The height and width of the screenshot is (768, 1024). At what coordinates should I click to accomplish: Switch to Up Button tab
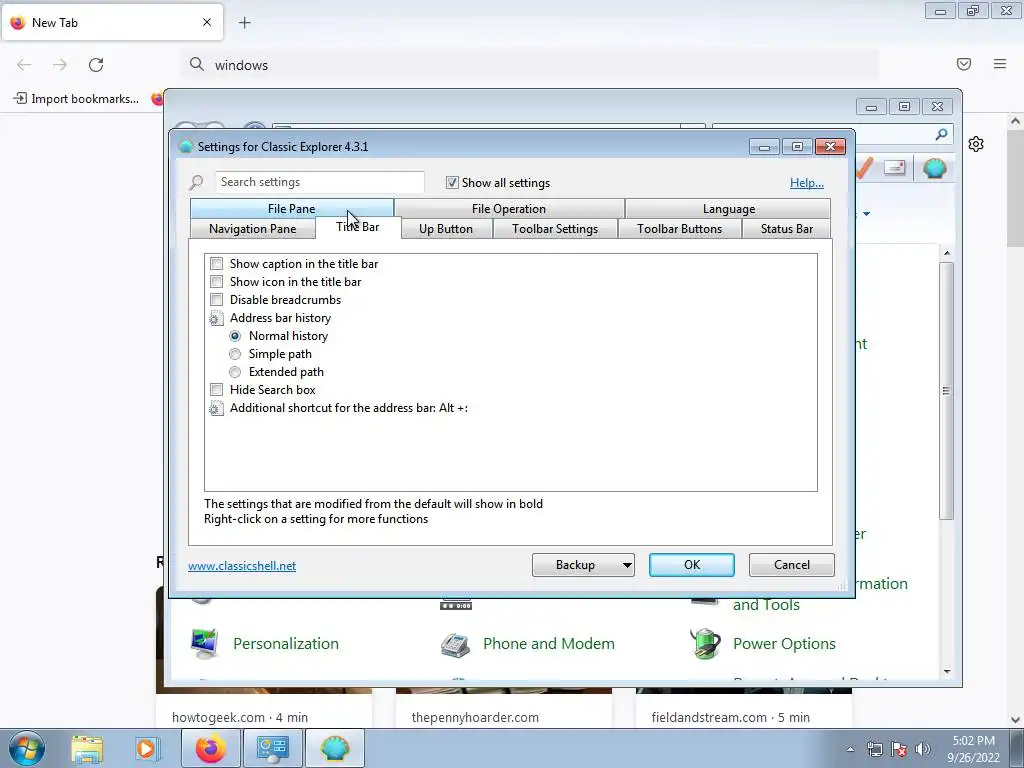coord(446,229)
